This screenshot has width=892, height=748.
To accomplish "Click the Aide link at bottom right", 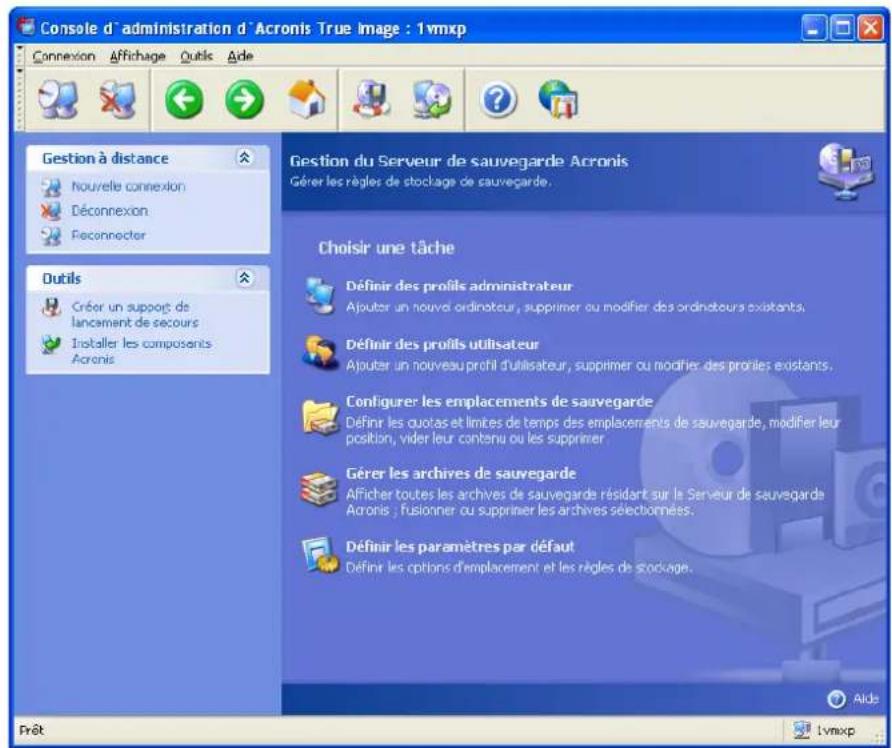I will pyautogui.click(x=865, y=699).
